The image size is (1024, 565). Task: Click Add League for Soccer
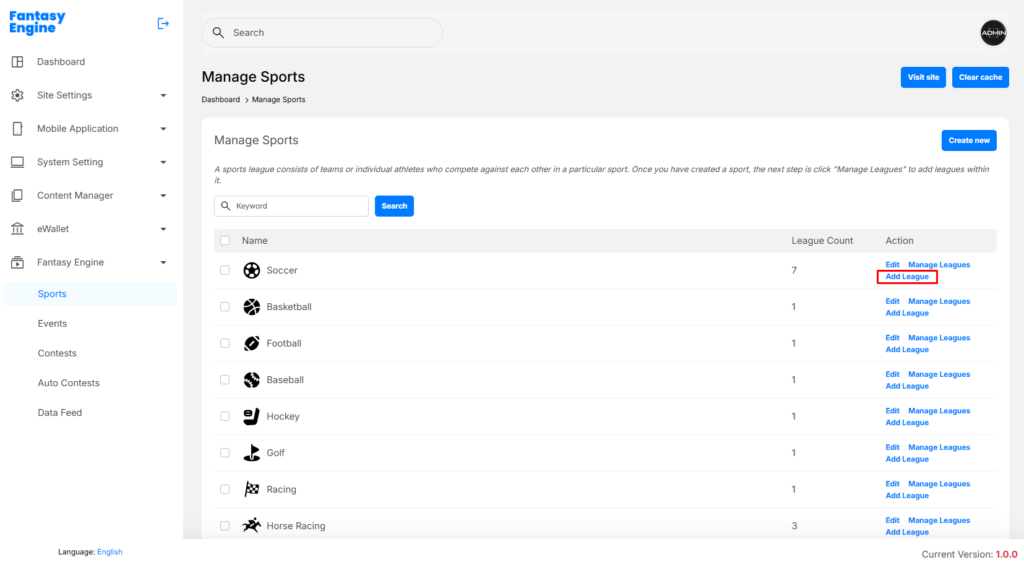tap(907, 277)
